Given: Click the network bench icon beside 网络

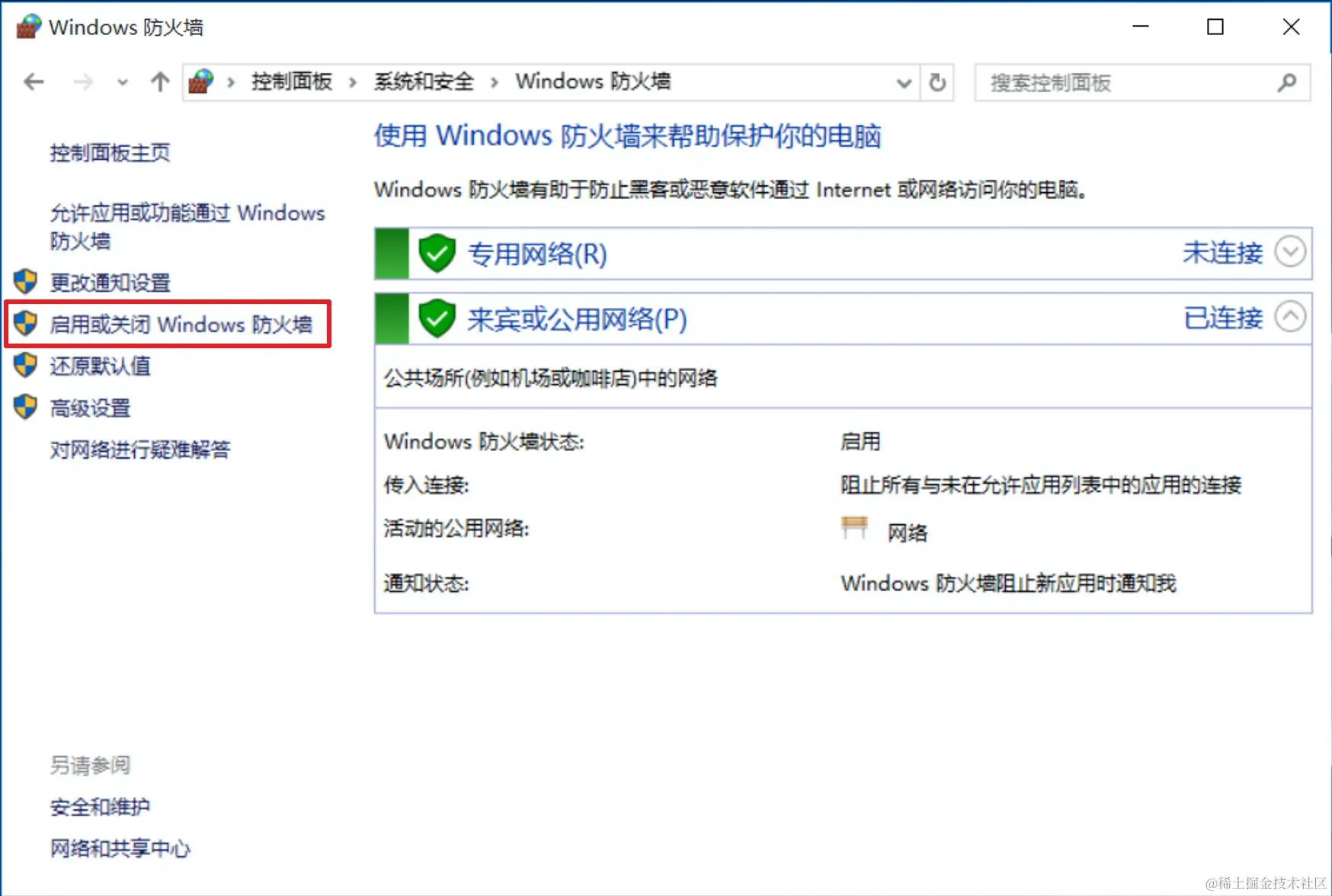Looking at the screenshot, I should pos(854,527).
